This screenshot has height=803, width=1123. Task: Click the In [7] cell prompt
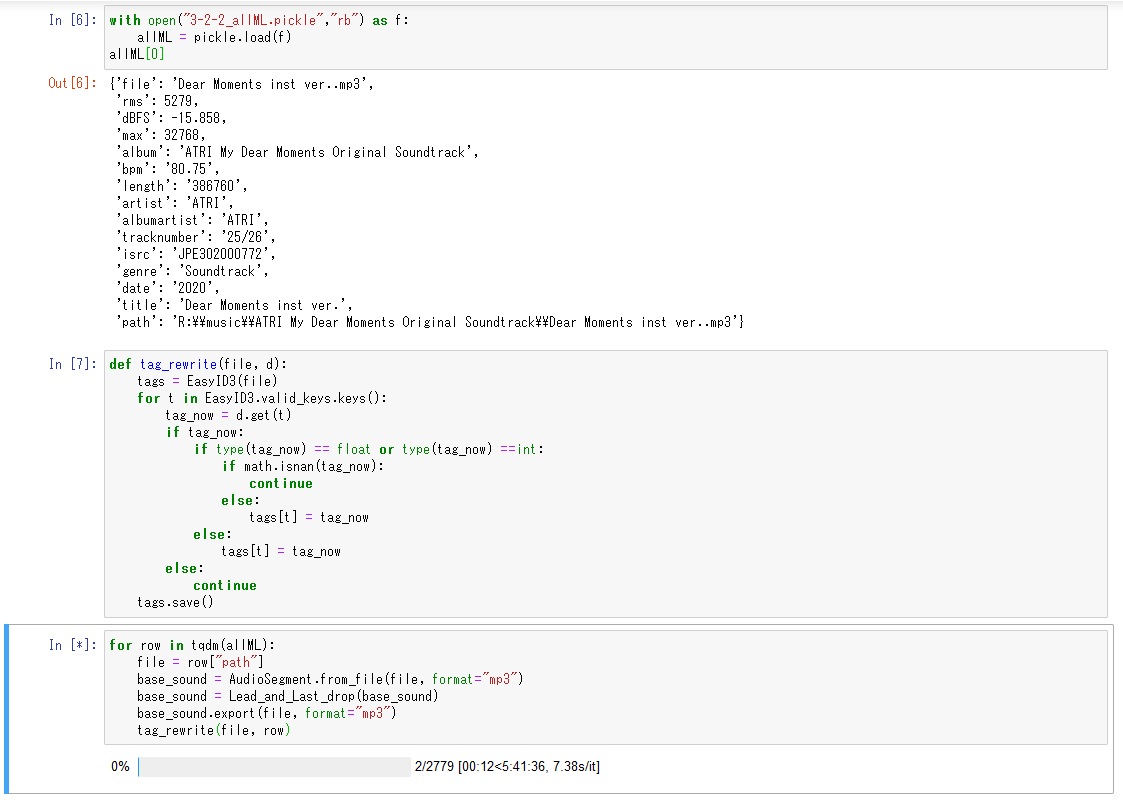[x=72, y=364]
